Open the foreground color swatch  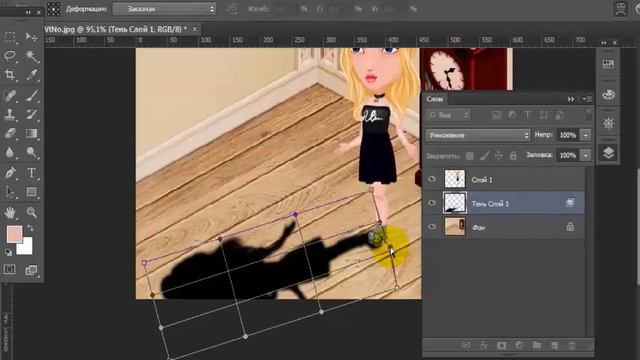(x=13, y=233)
